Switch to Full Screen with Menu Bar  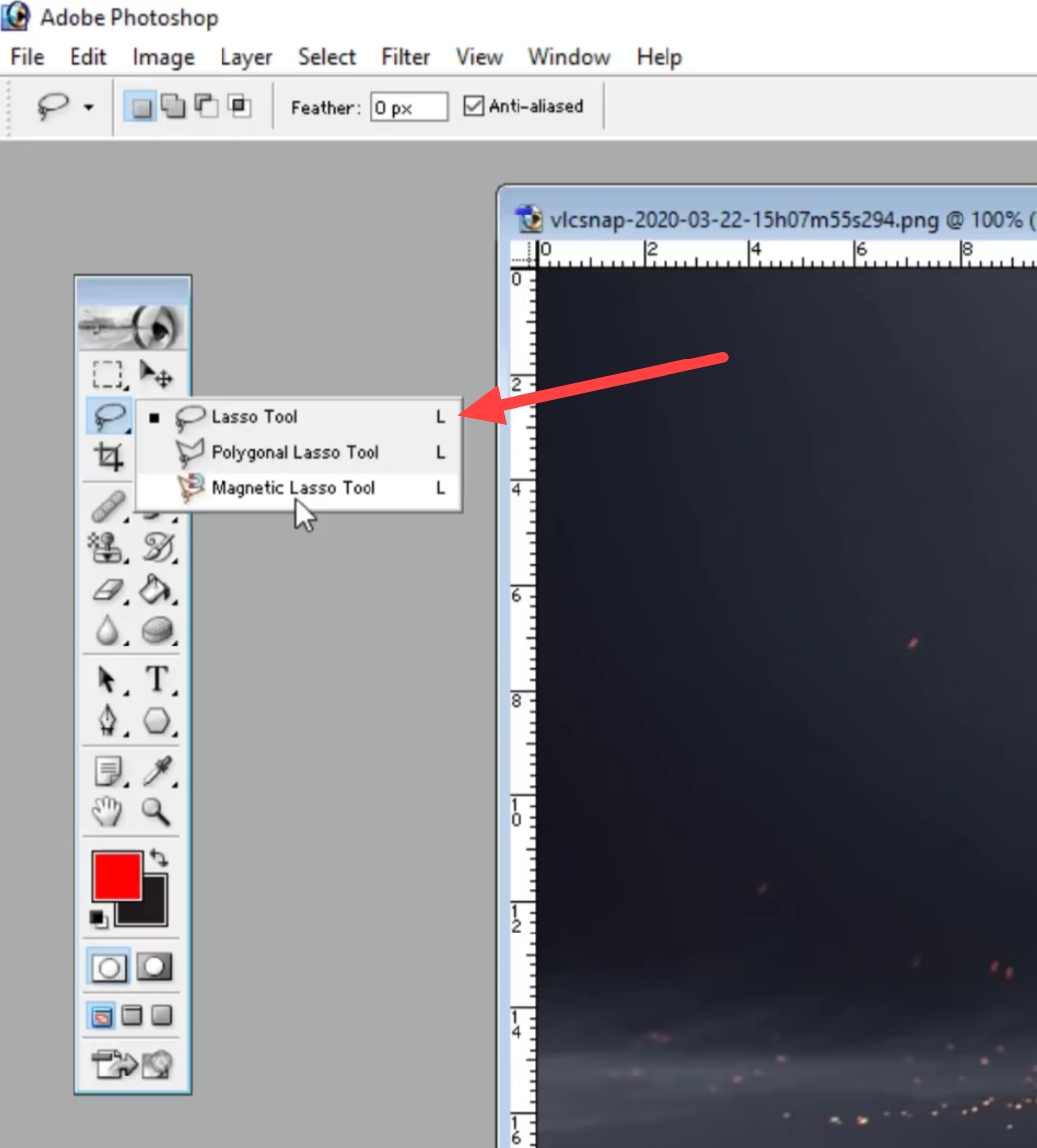[132, 1016]
